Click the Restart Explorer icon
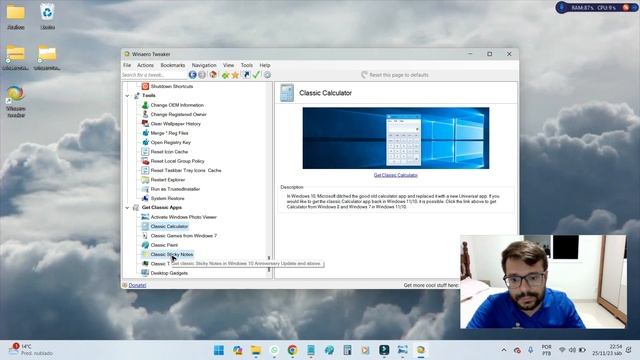The width and height of the screenshot is (640, 360). pyautogui.click(x=145, y=180)
